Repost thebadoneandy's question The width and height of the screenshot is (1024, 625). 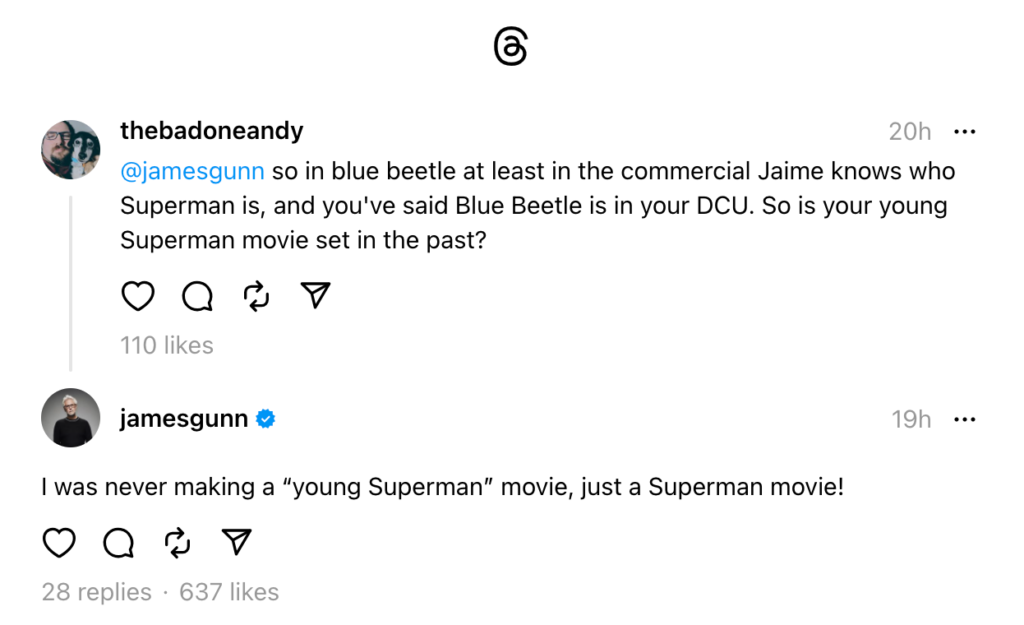click(x=256, y=295)
